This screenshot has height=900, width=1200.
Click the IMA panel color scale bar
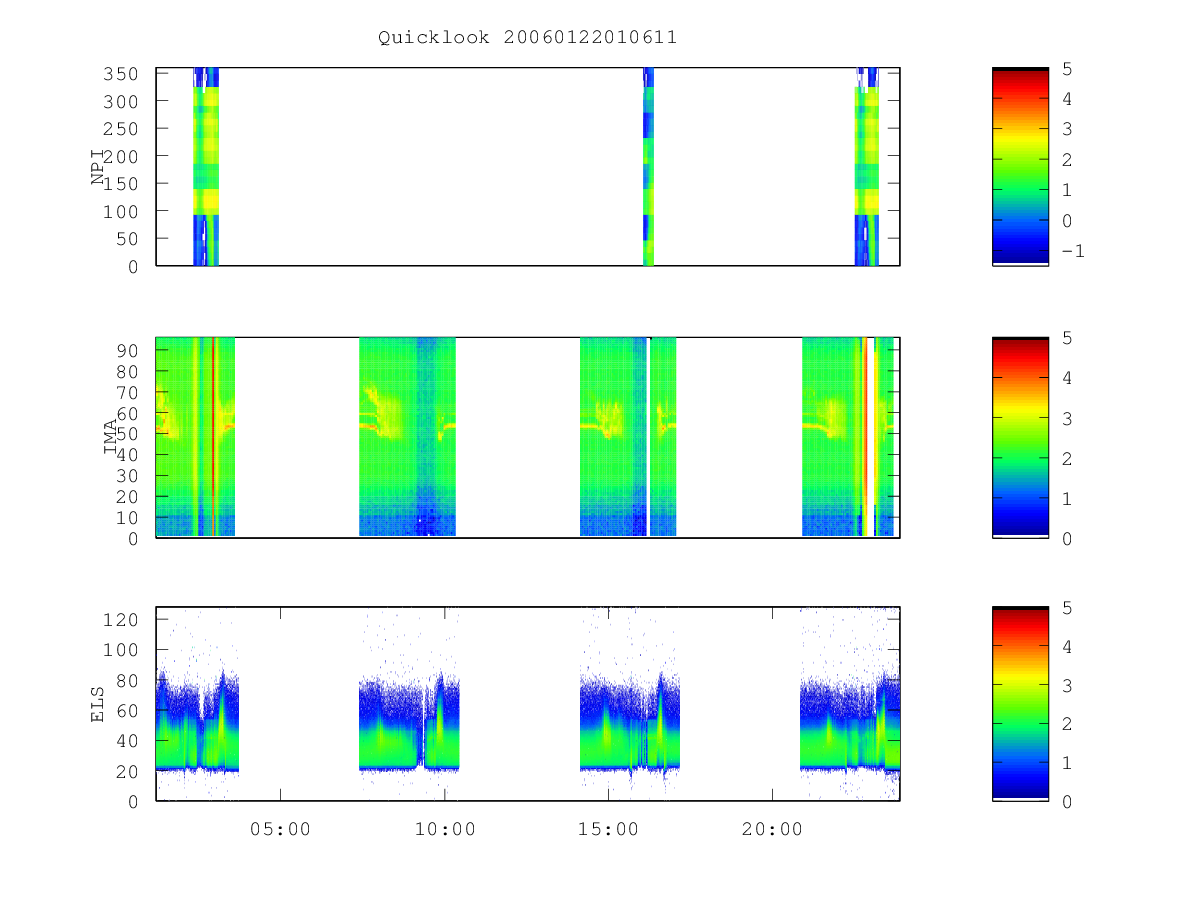[1020, 438]
